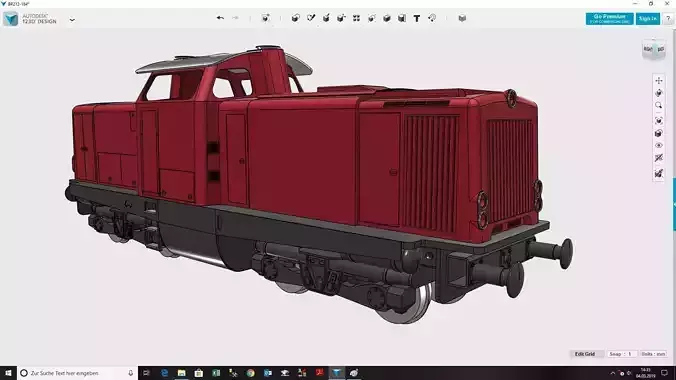Open the Modify tools menu
676x380 pixels.
point(341,18)
